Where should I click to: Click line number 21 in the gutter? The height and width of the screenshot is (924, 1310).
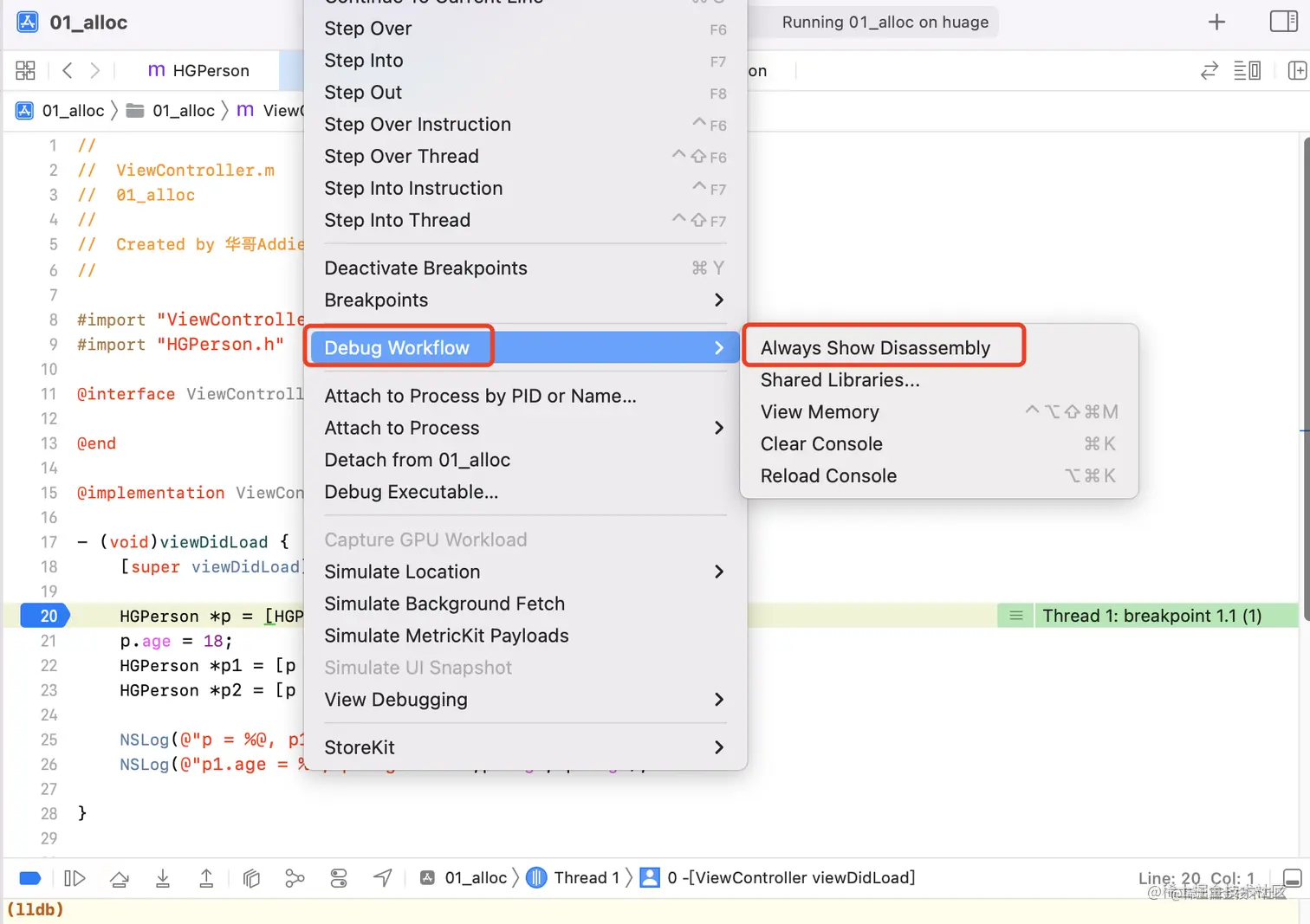(x=49, y=641)
